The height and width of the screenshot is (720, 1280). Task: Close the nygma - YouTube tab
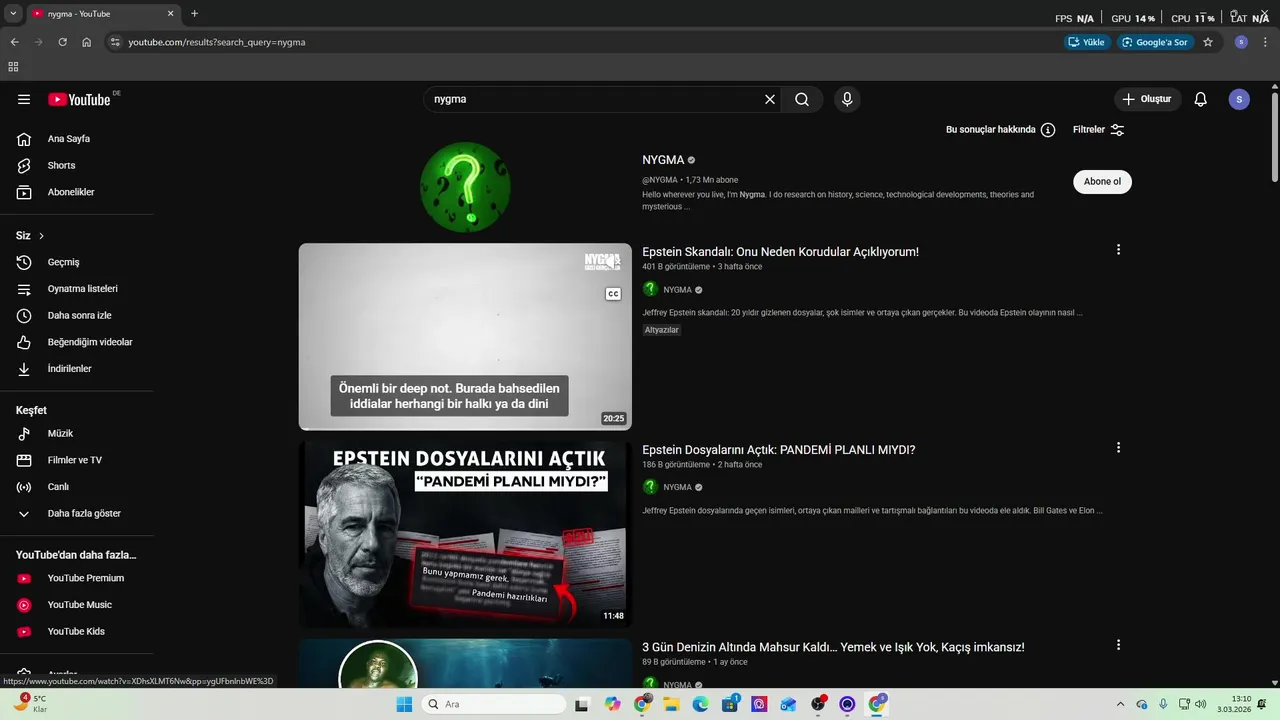170,14
